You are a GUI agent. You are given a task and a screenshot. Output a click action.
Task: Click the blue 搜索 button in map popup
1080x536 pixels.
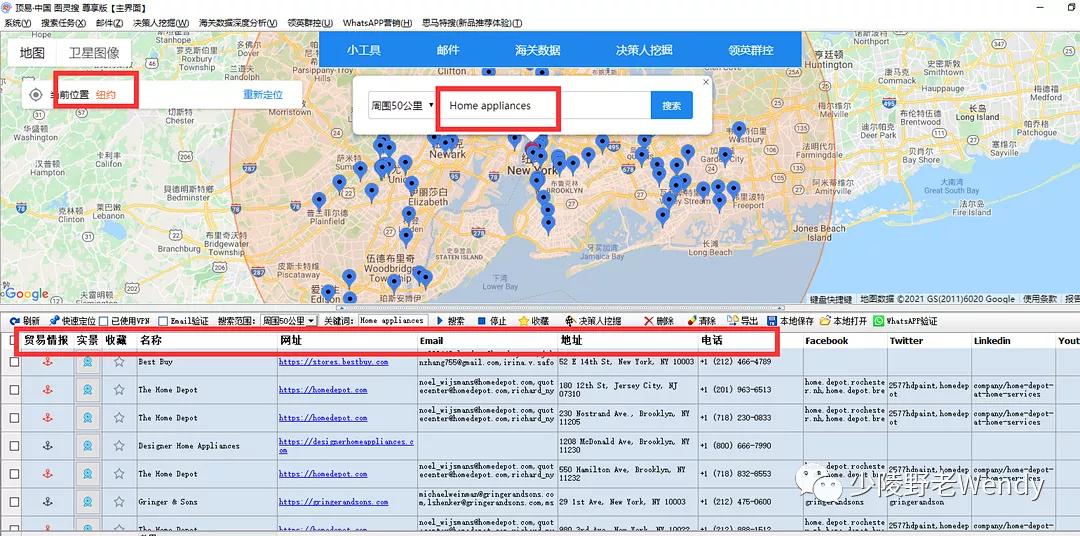[672, 105]
